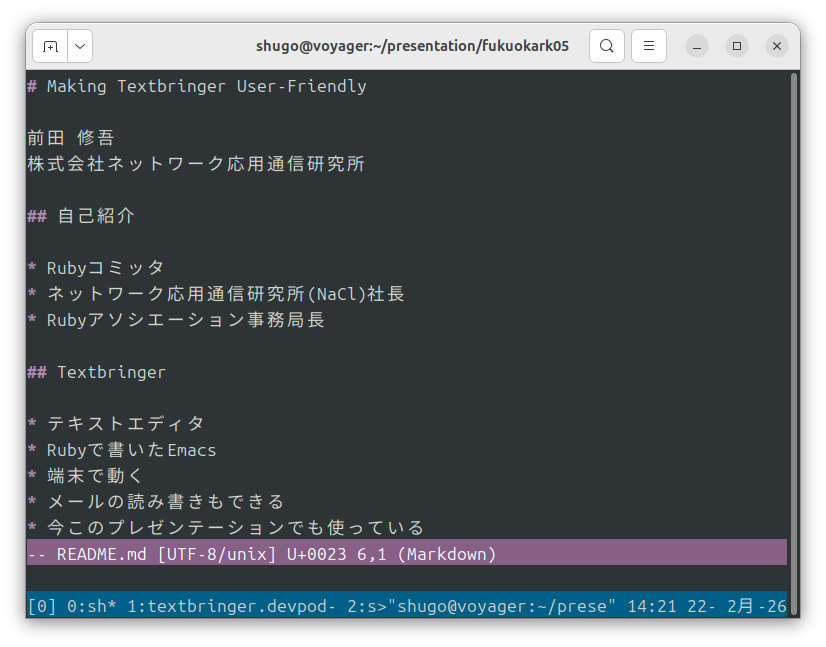Open the terminal search

coord(607,45)
